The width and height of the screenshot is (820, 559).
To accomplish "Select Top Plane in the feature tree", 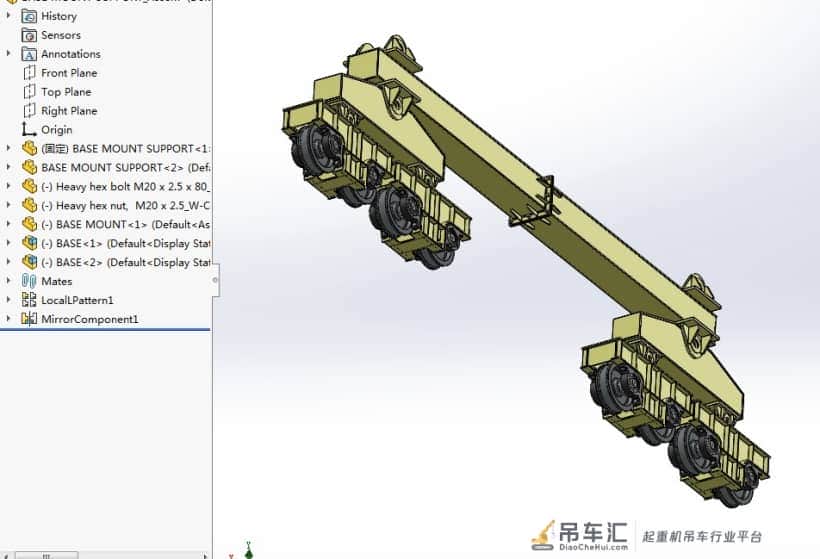I will coord(66,92).
